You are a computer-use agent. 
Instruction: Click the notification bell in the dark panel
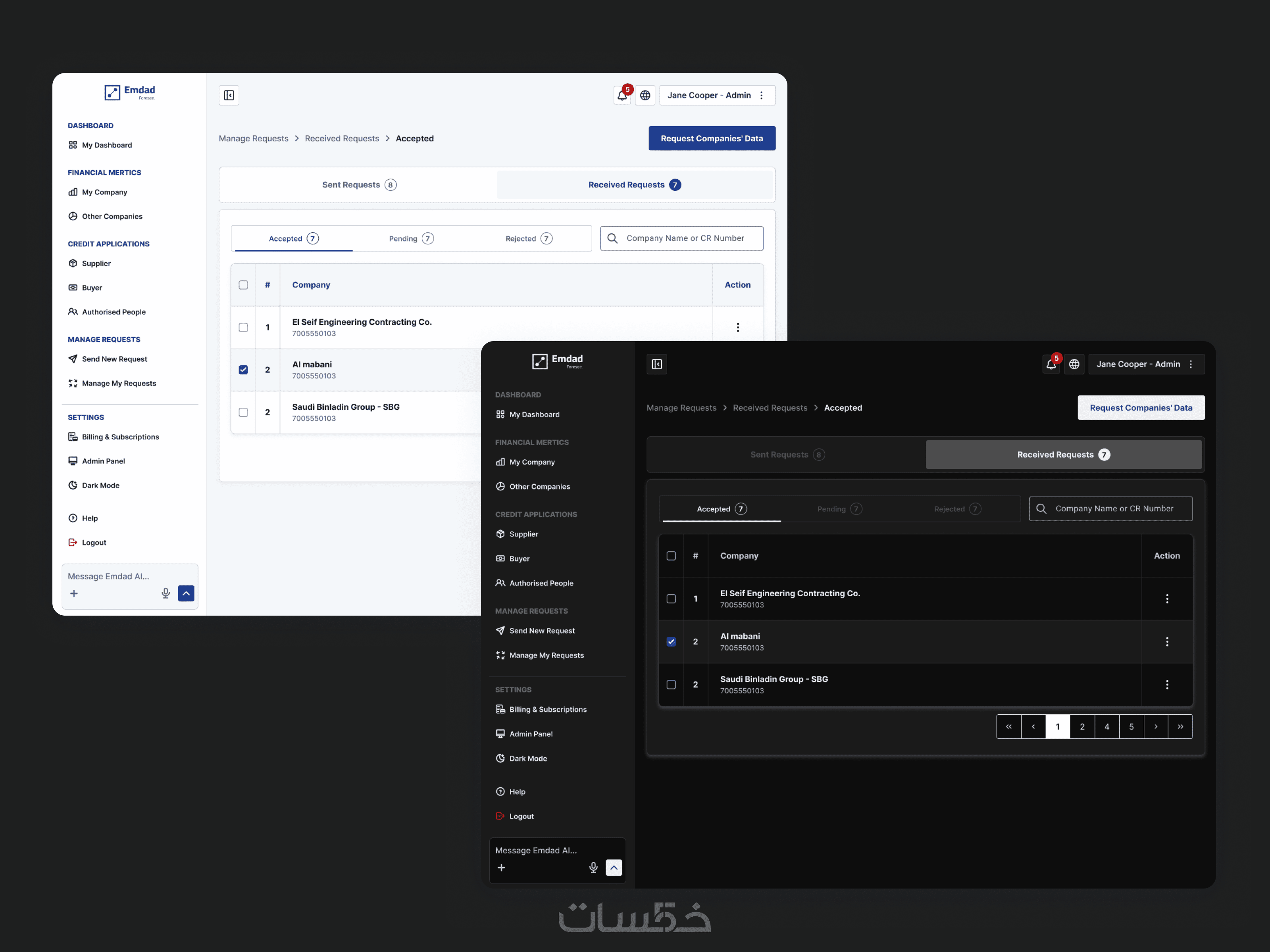pos(1051,365)
